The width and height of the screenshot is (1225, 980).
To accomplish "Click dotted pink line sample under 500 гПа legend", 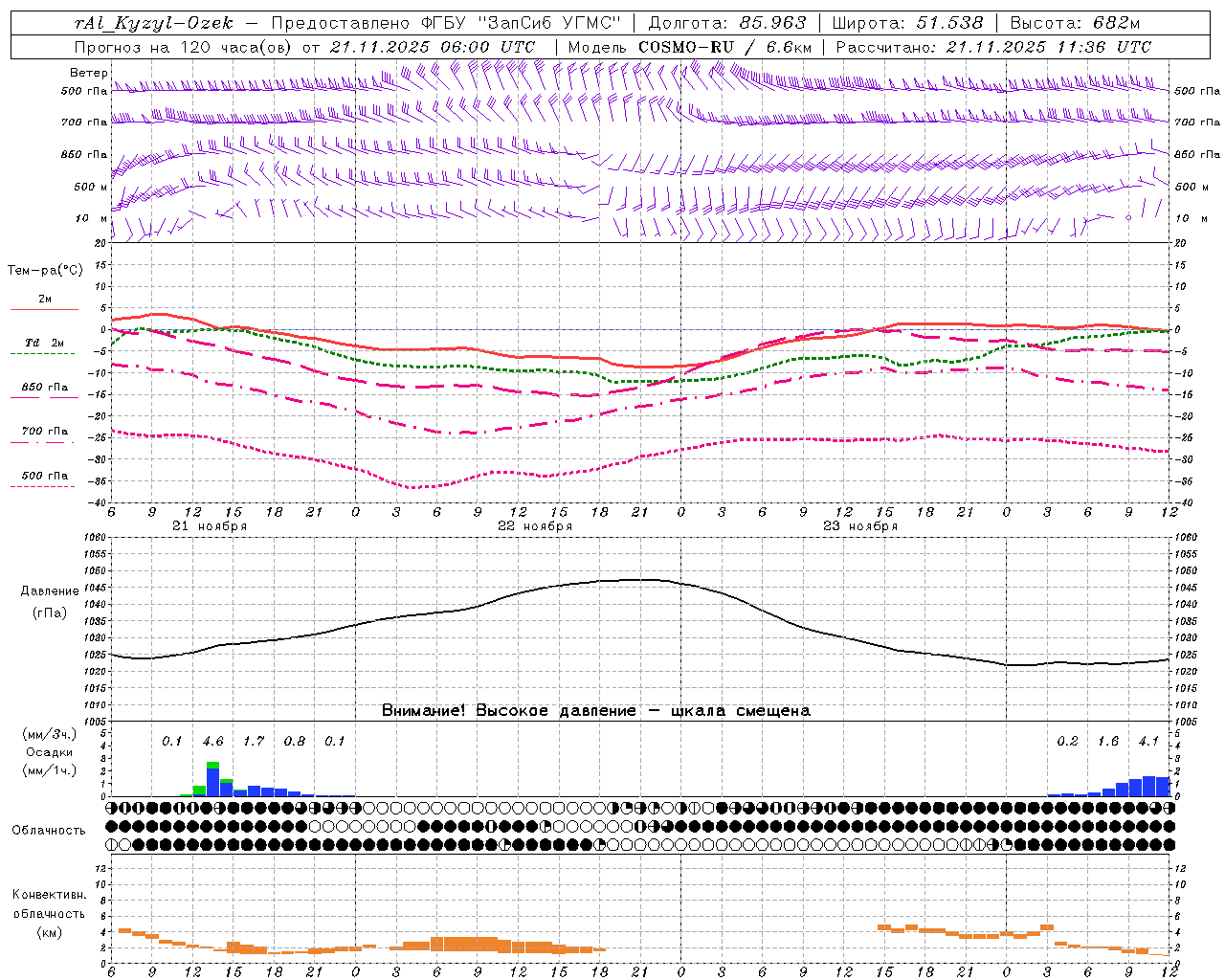I will tap(42, 486).
